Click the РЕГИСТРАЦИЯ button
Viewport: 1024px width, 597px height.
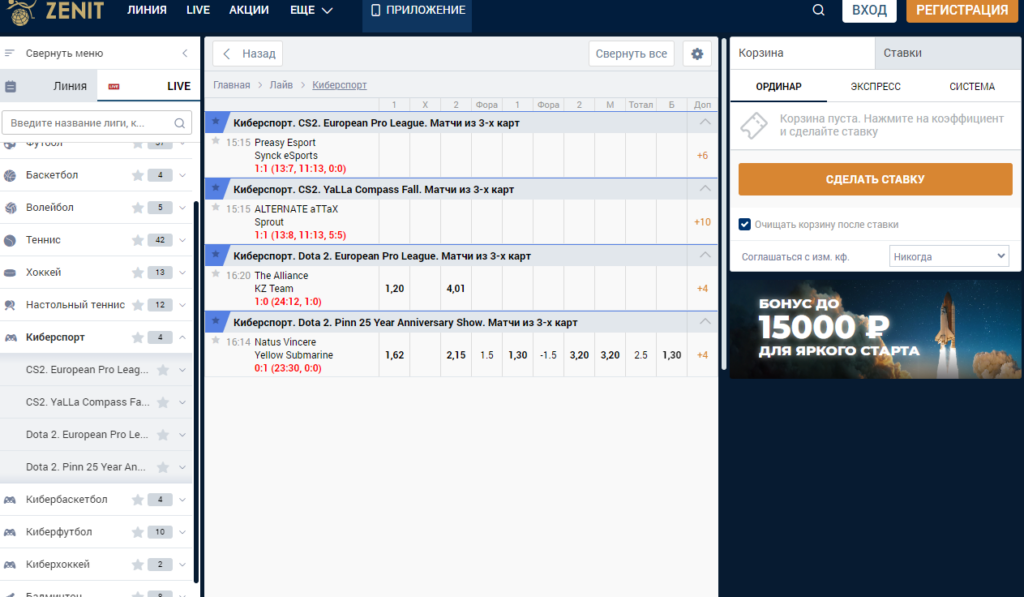click(962, 10)
